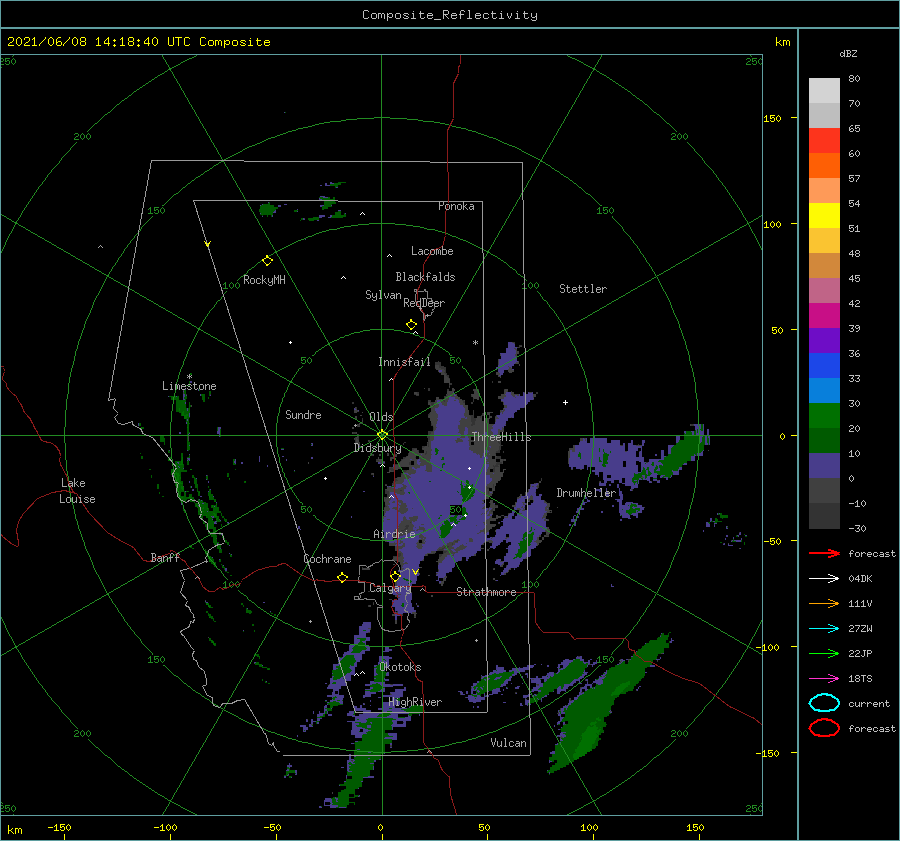
Task: Click the dBZ legend heading
Action: coord(848,53)
